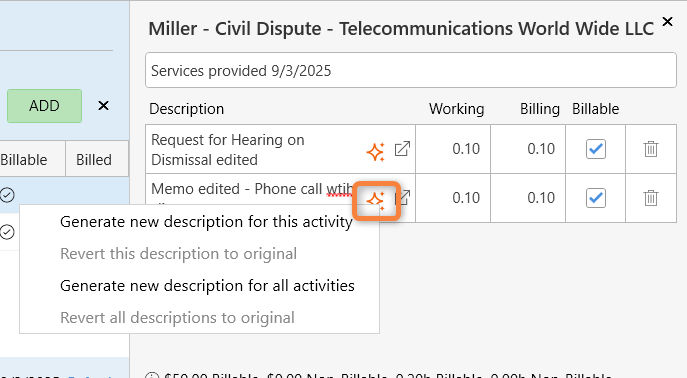The image size is (687, 378).
Task: Click the info icon beside billable totals
Action: pyautogui.click(x=152, y=376)
